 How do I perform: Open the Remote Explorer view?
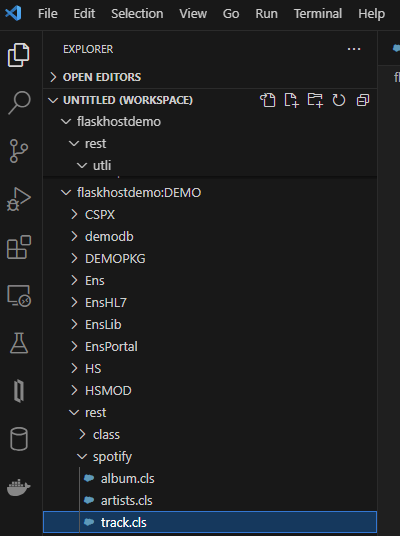19,296
